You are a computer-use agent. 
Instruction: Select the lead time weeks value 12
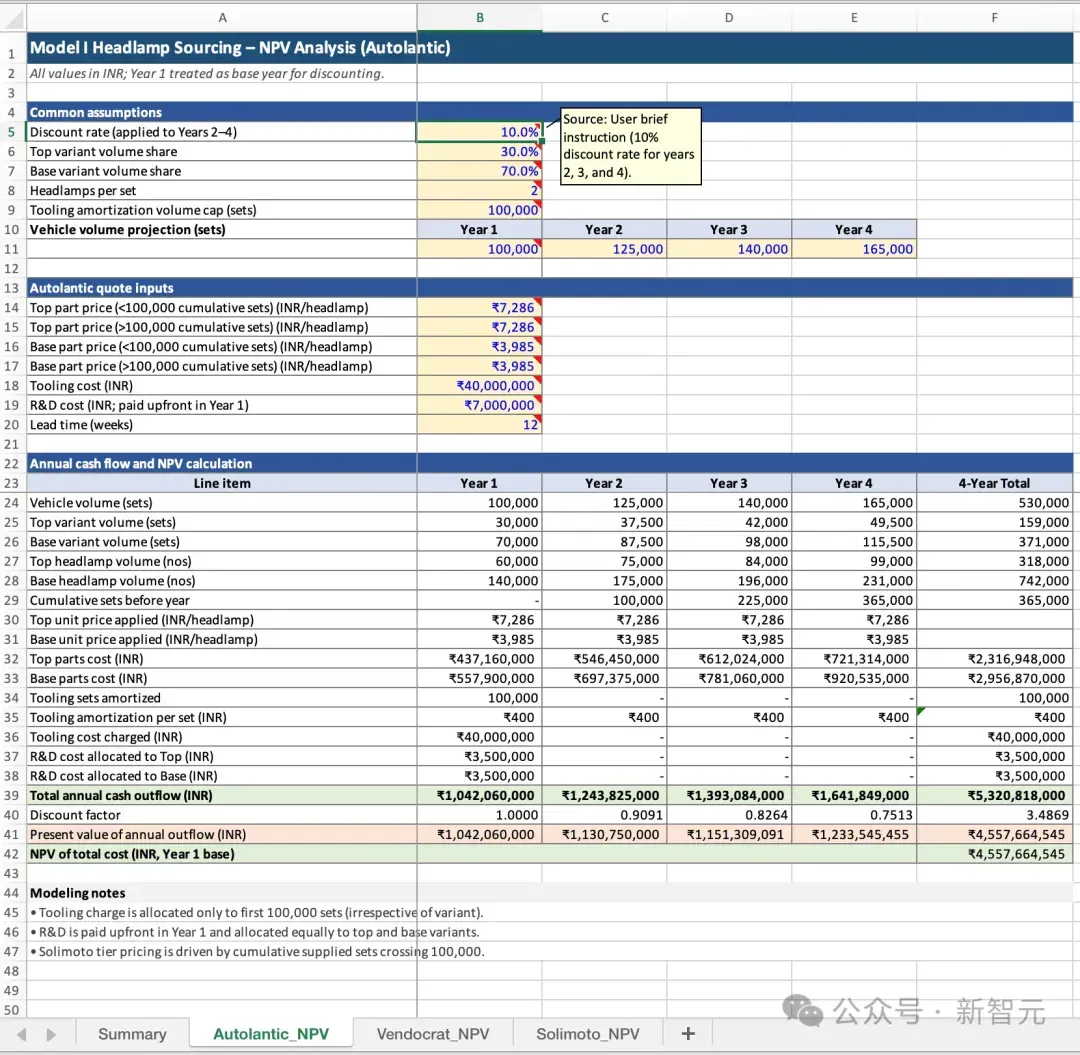[x=479, y=425]
